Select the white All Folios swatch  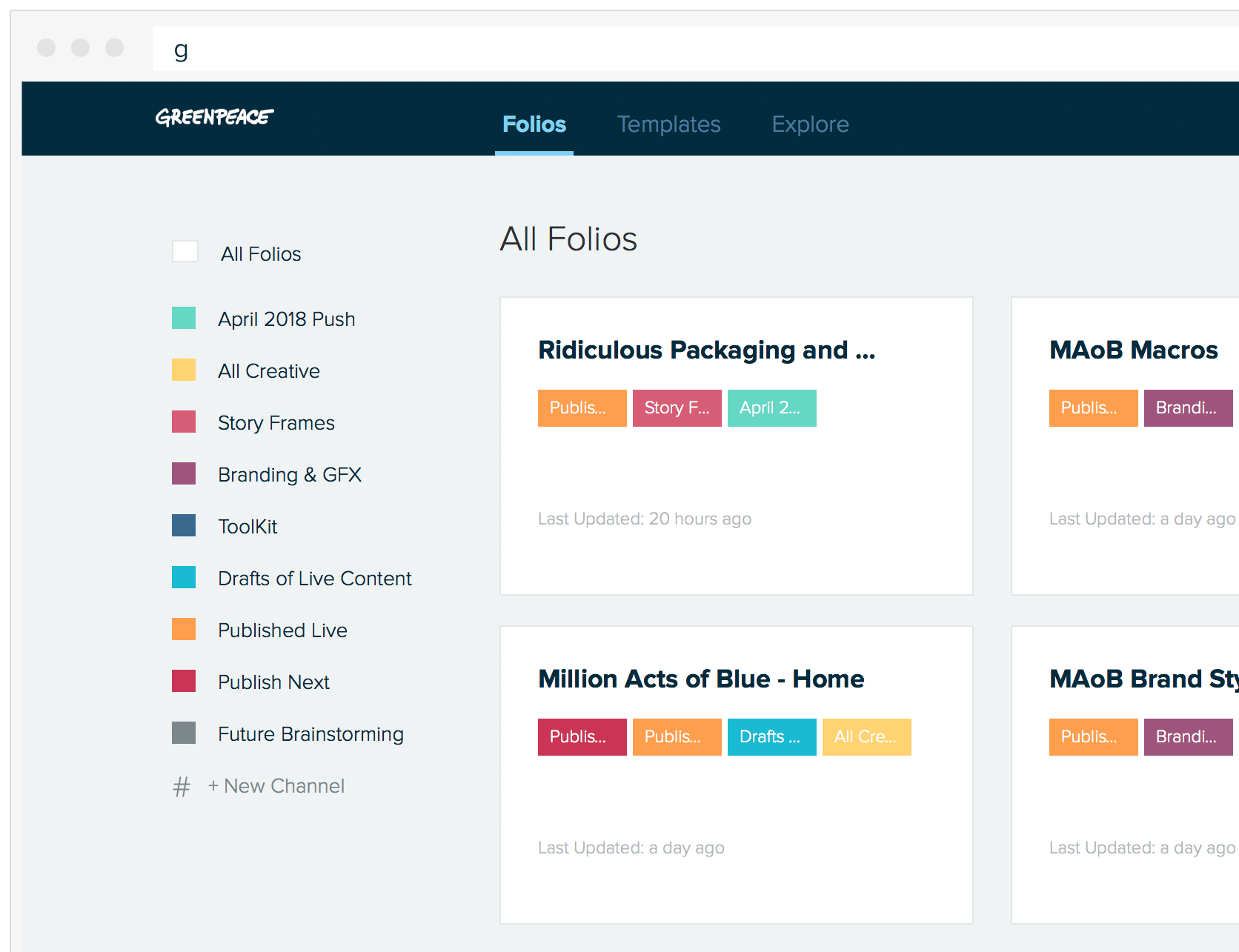click(185, 252)
